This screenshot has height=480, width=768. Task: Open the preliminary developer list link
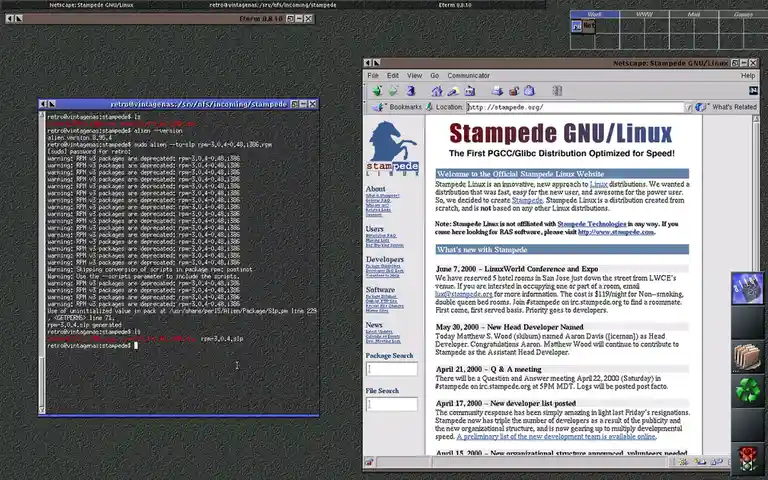pos(556,436)
